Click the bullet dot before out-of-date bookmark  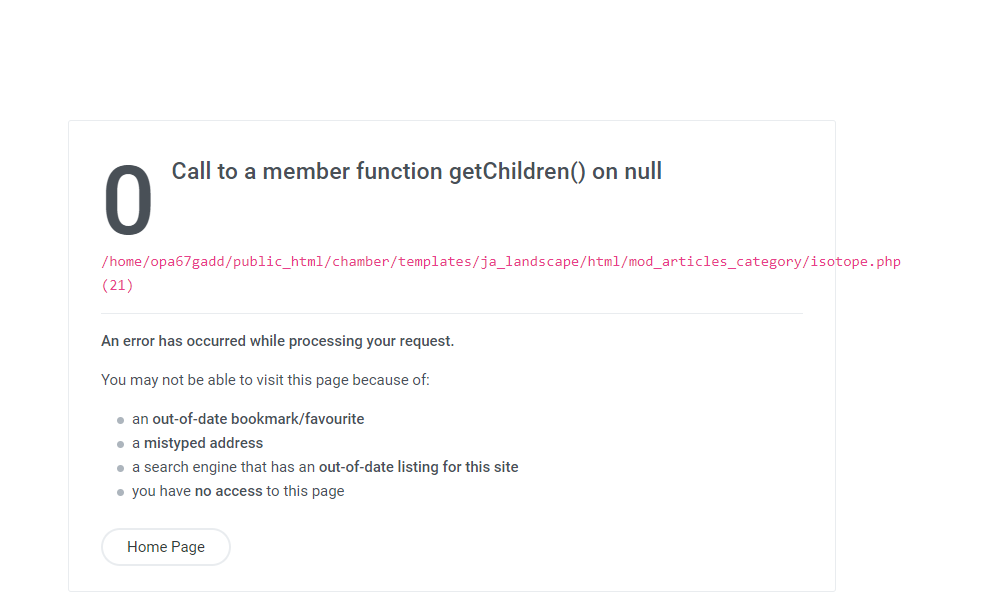pos(120,421)
